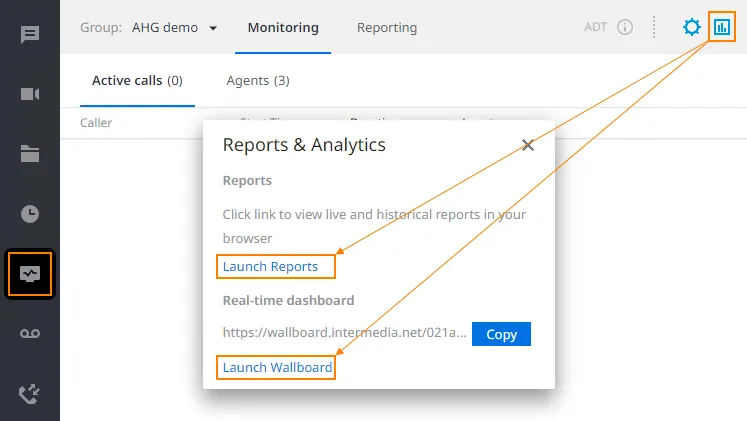Expand the AHG demo group dropdown
Image resolution: width=747 pixels, height=421 pixels.
point(174,28)
